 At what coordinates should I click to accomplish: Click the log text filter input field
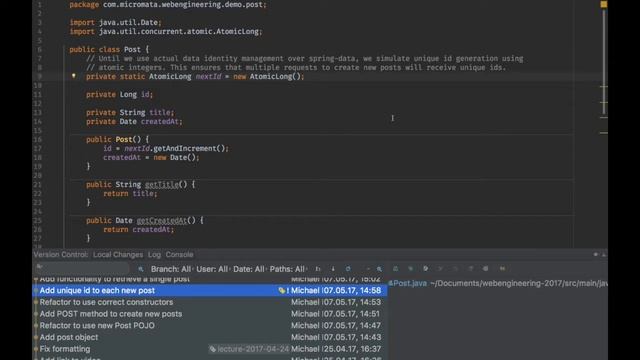pyautogui.click(x=82, y=268)
